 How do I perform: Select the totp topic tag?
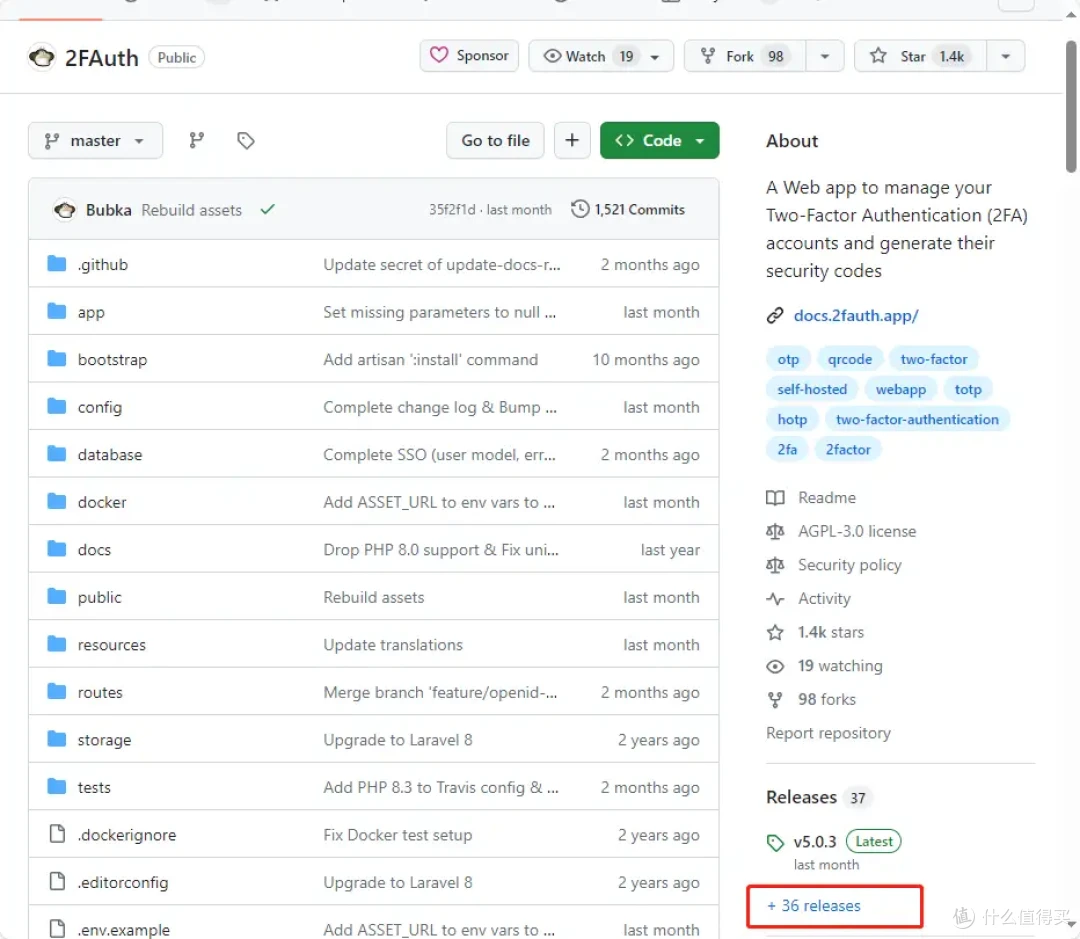click(x=968, y=389)
